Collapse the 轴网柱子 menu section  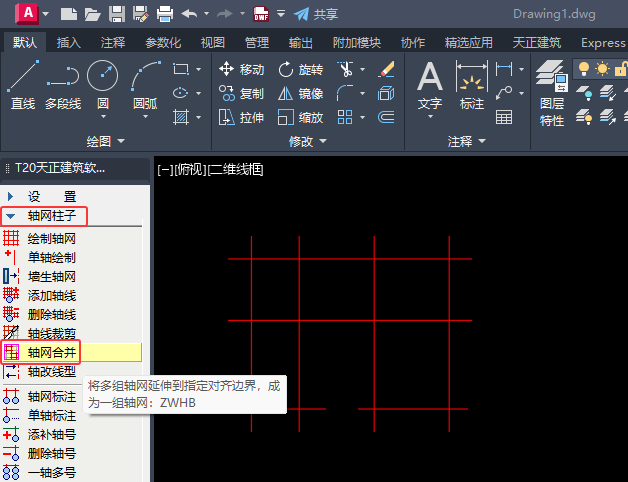pyautogui.click(x=10, y=216)
